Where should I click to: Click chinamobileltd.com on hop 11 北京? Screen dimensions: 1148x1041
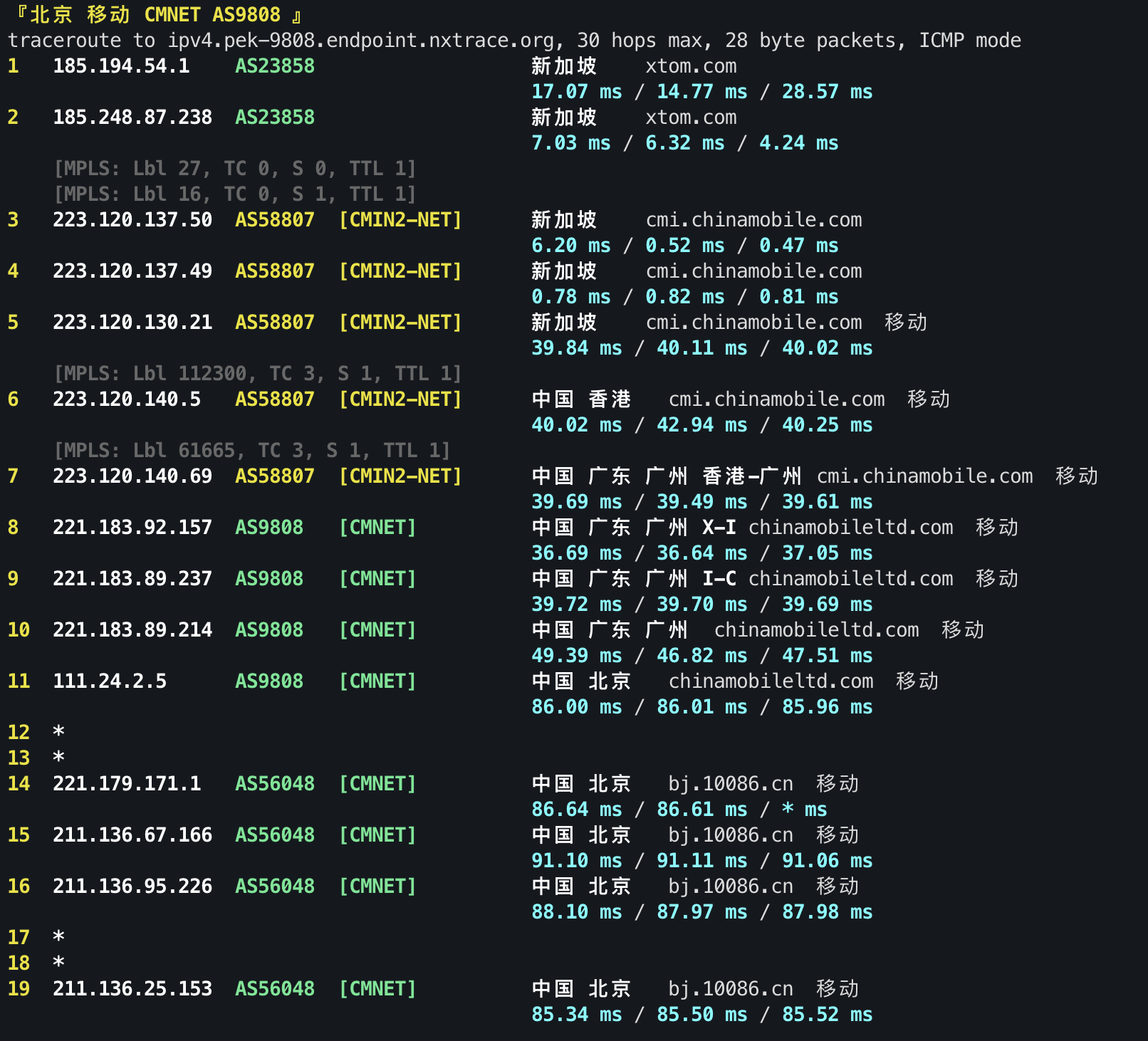point(771,681)
